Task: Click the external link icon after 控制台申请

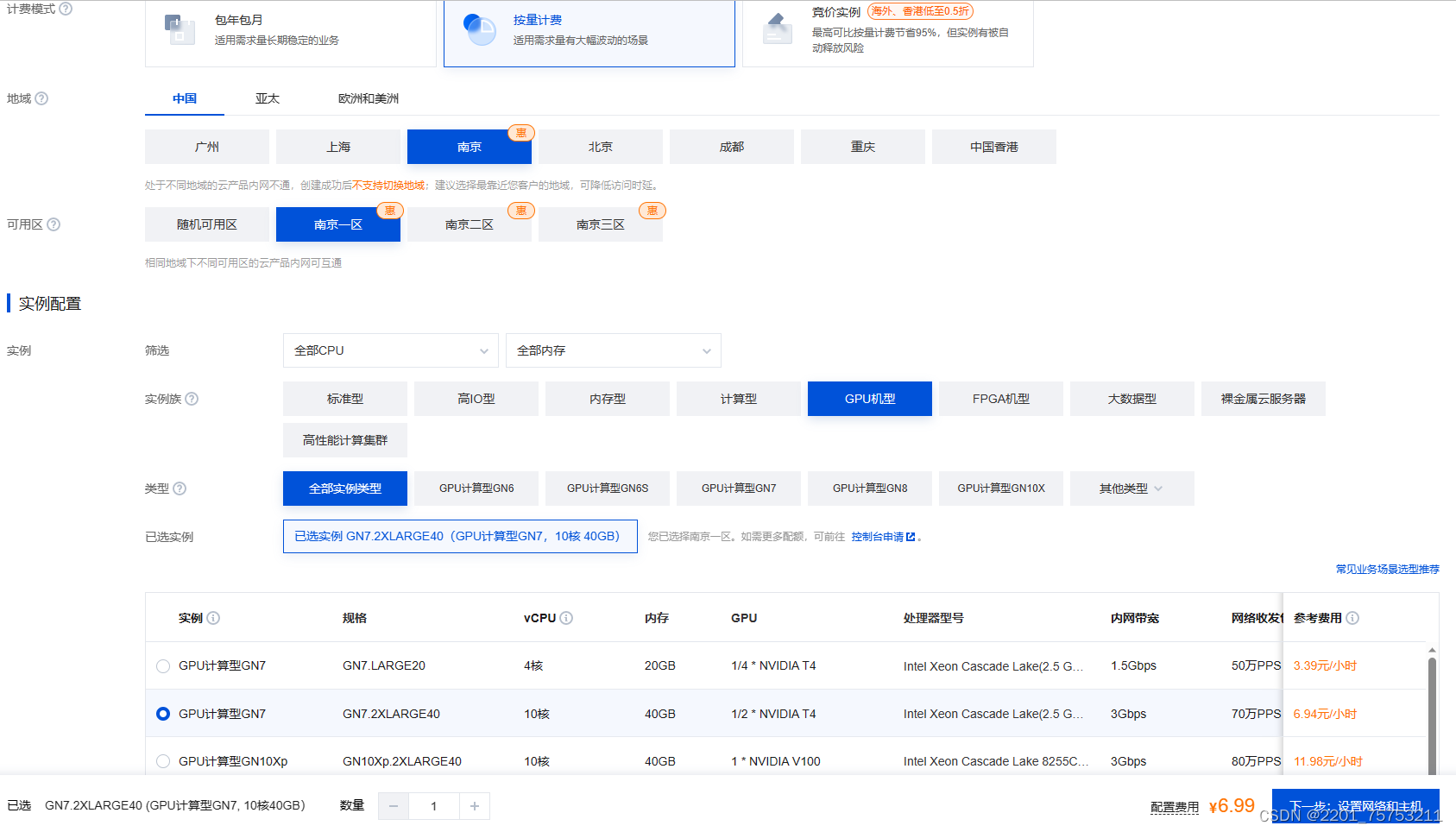Action: pos(911,537)
